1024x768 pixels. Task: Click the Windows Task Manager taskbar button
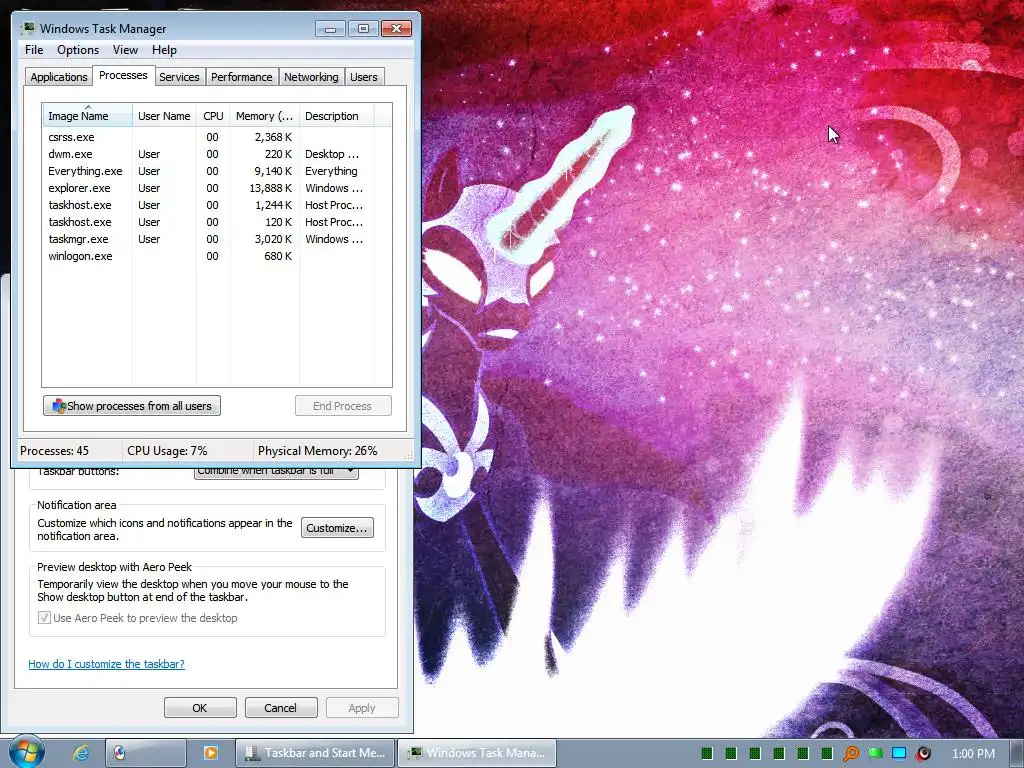point(477,753)
